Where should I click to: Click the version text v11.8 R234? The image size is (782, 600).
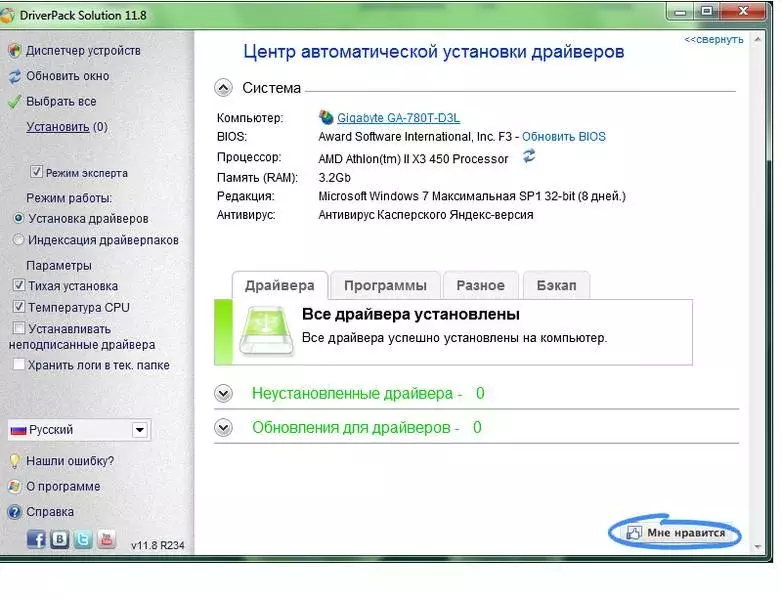point(158,546)
